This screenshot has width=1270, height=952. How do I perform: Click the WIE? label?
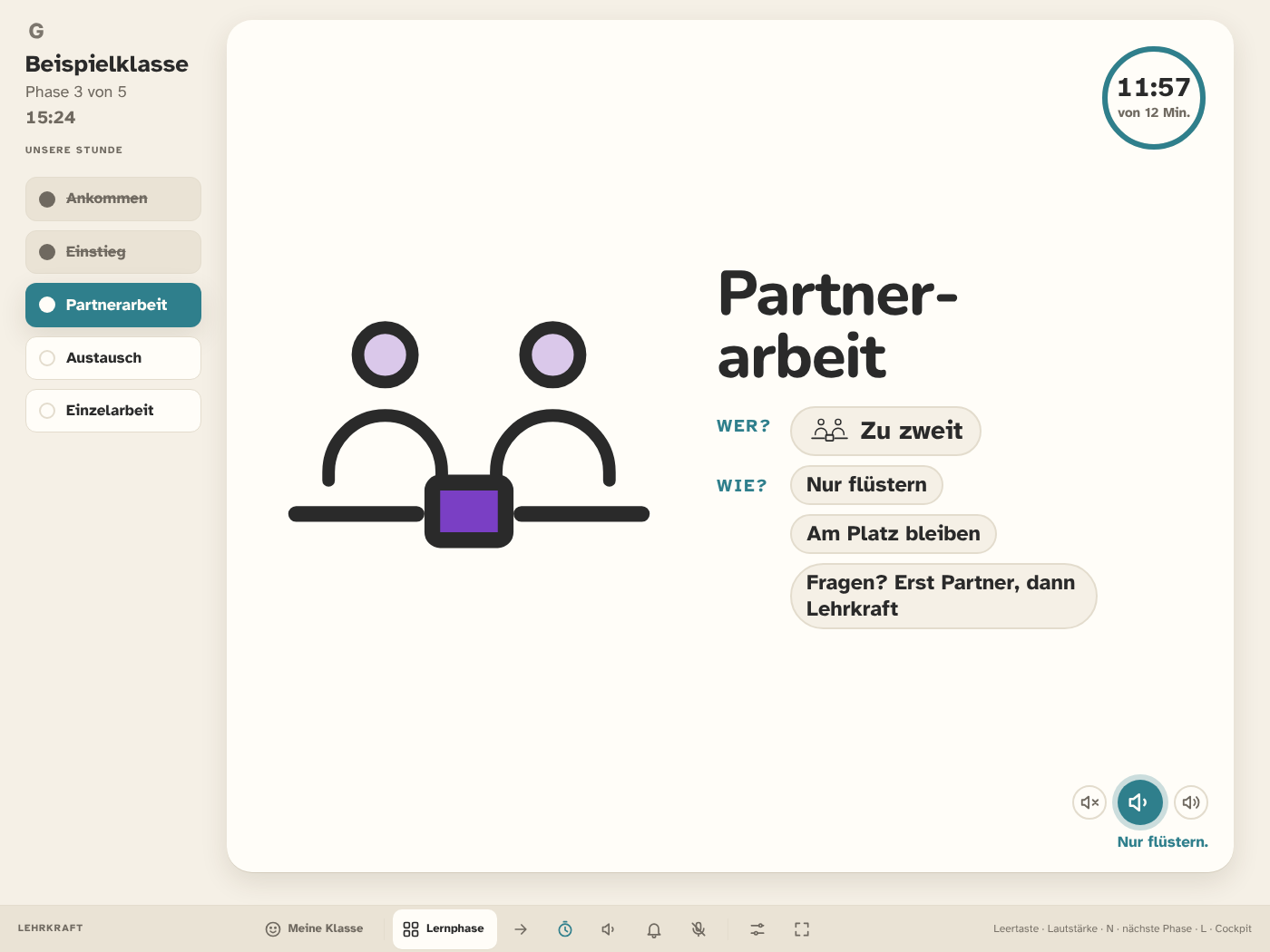click(742, 486)
